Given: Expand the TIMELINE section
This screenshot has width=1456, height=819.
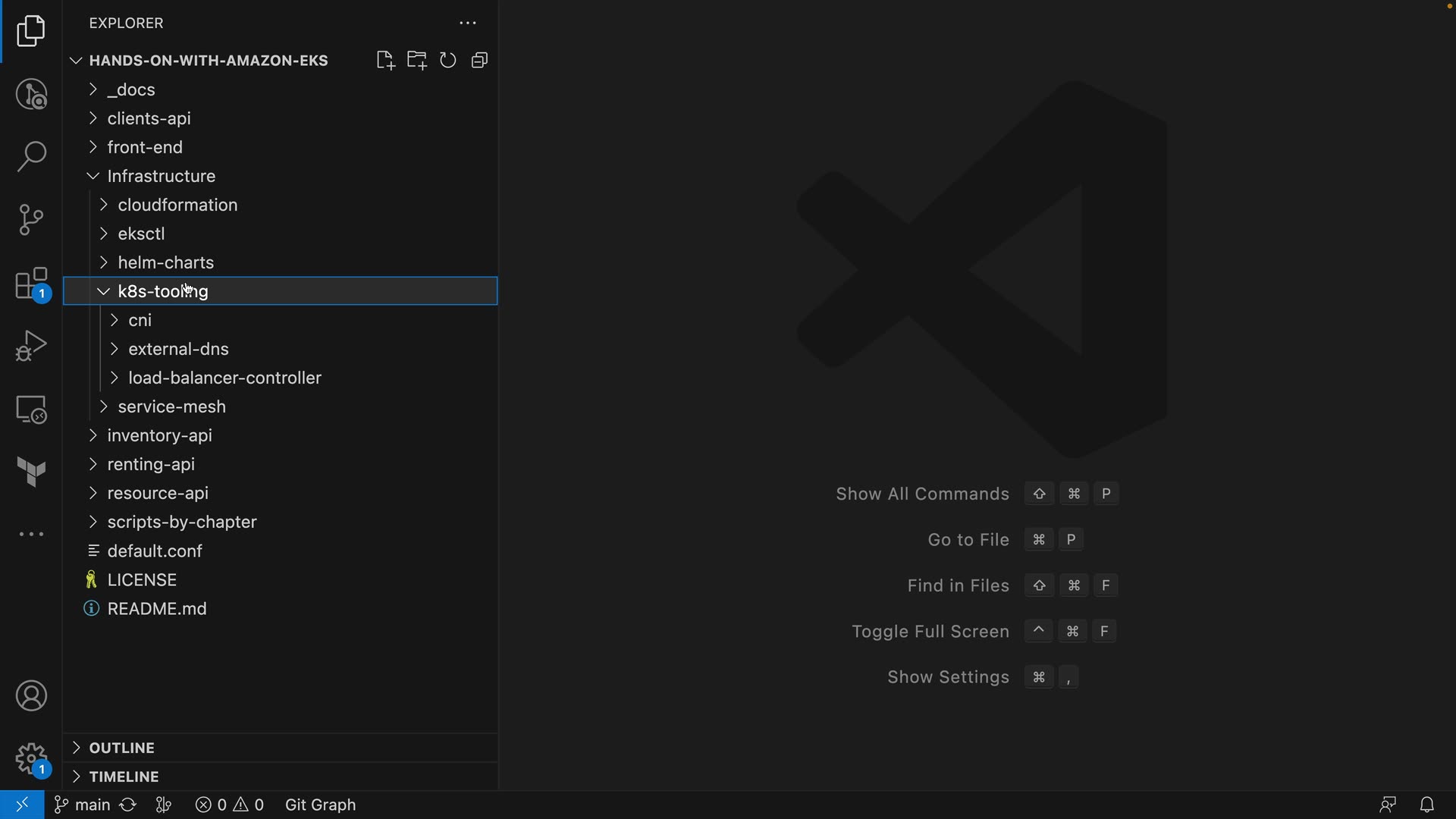Looking at the screenshot, I should [x=124, y=777].
